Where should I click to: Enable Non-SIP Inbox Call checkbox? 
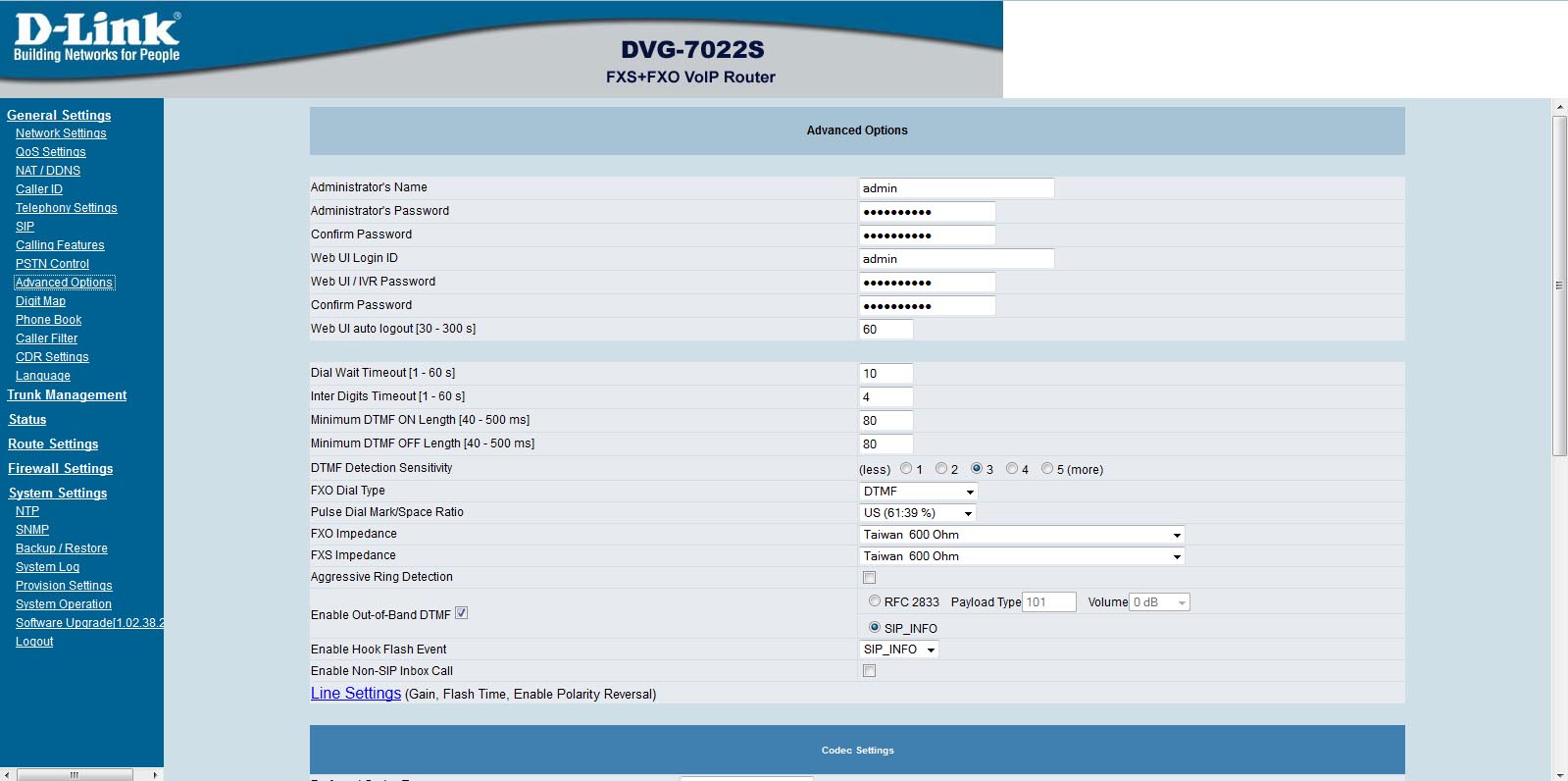pos(869,671)
